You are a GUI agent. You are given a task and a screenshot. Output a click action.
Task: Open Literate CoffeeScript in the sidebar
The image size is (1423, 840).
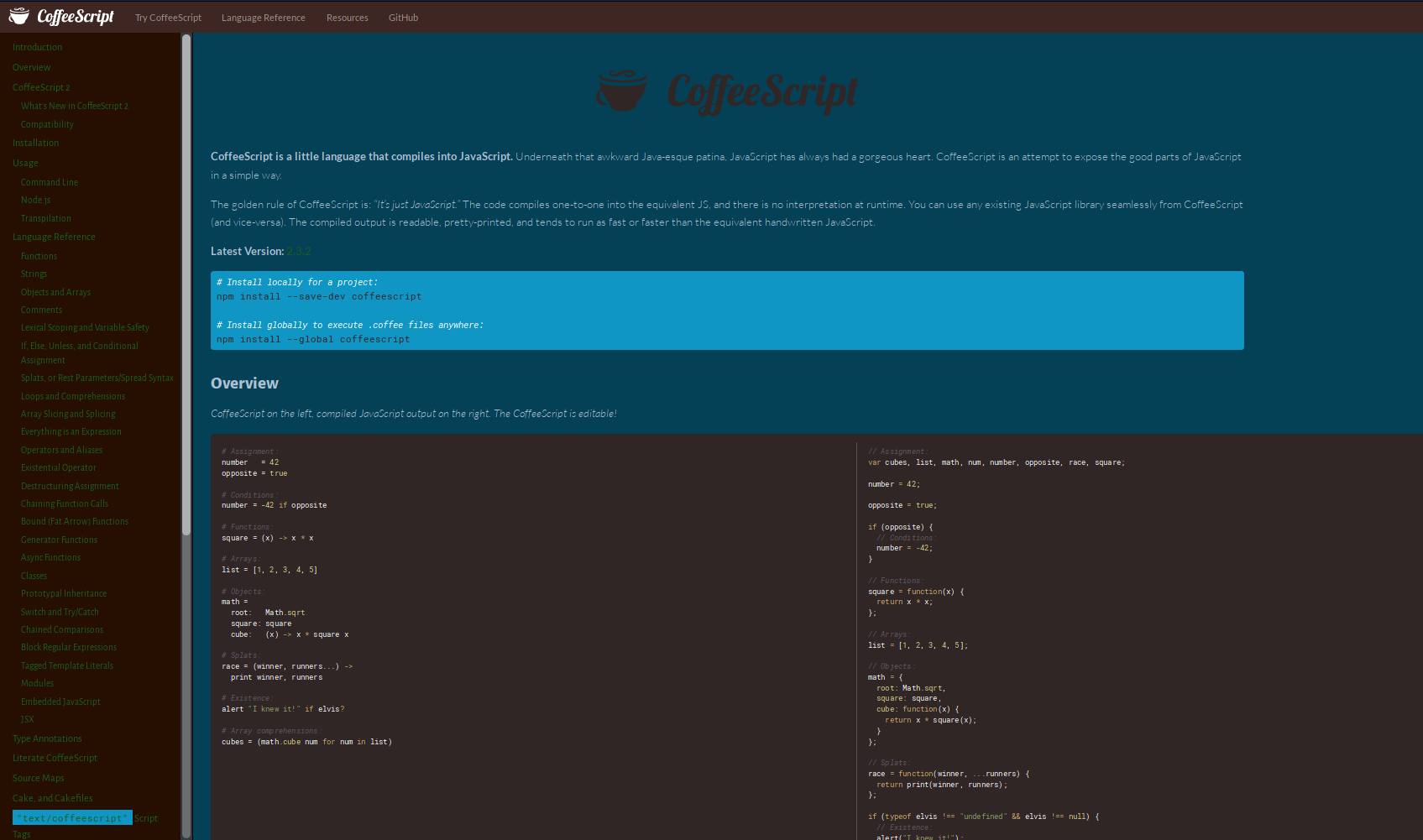[55, 758]
